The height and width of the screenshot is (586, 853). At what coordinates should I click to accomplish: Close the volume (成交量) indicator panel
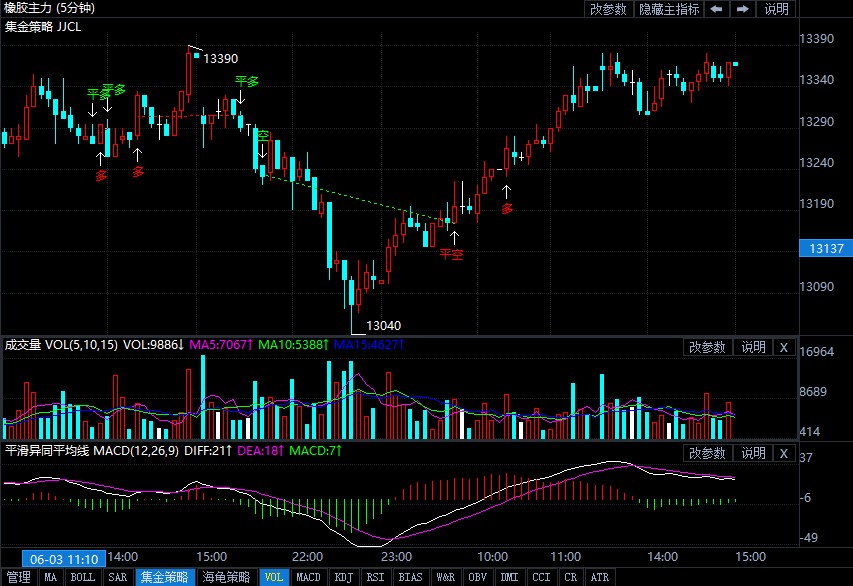pos(783,347)
